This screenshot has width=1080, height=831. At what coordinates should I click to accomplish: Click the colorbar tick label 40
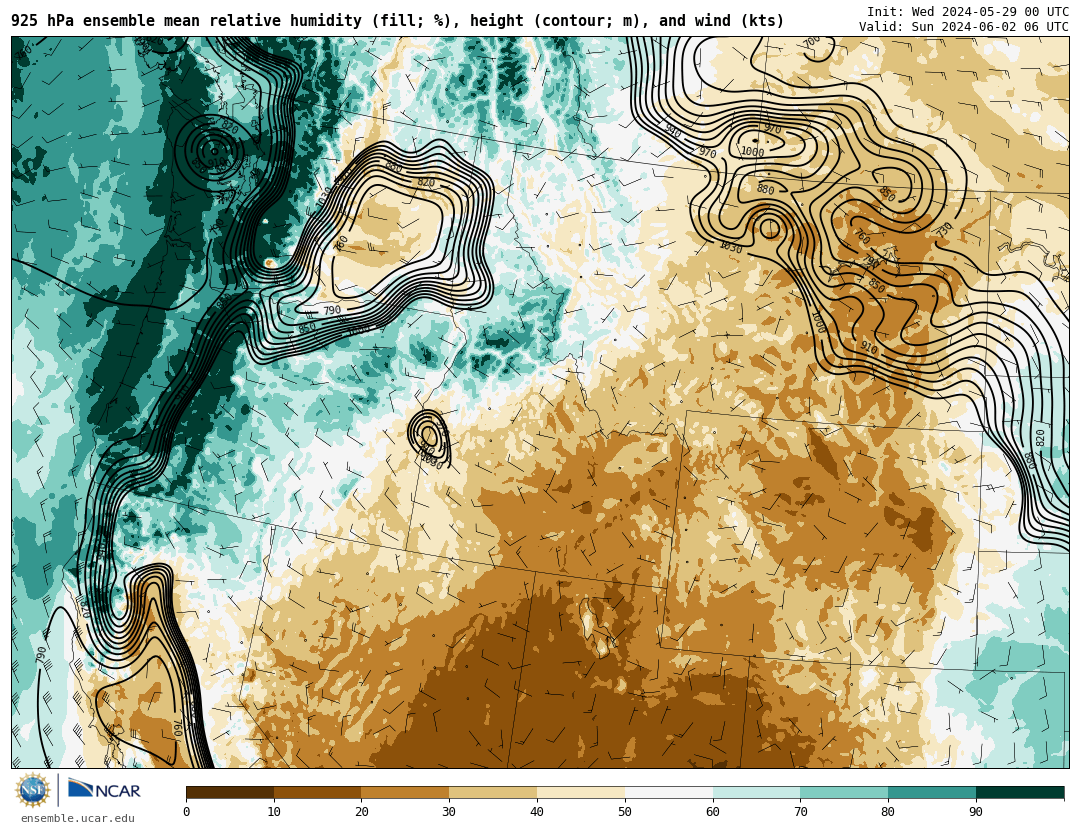click(x=537, y=812)
